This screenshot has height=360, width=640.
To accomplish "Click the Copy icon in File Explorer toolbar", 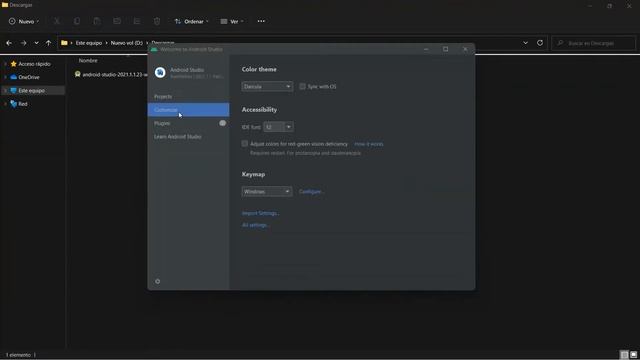I will (x=77, y=21).
